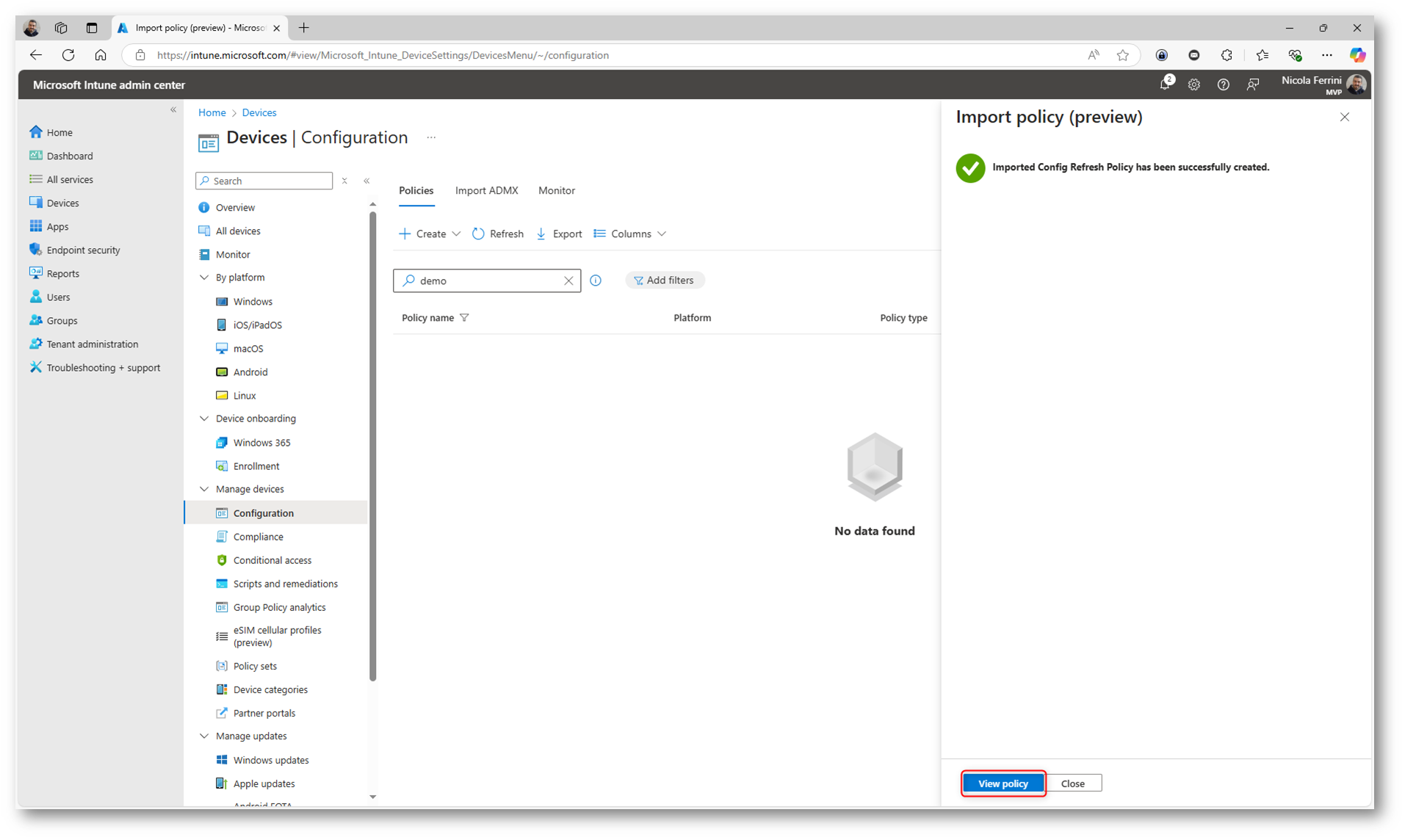1405x840 pixels.
Task: Collapse the Manage devices section
Action: pos(204,489)
